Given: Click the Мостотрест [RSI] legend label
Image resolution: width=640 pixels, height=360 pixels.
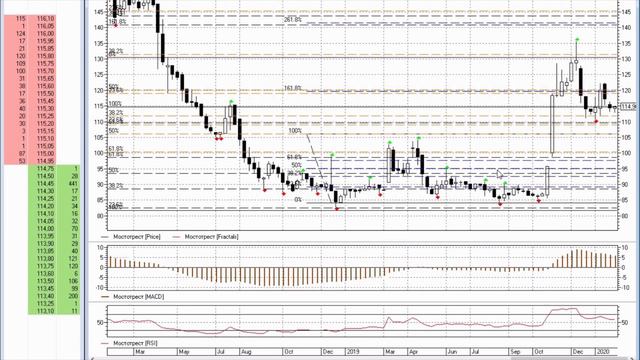Looking at the screenshot, I should pos(135,343).
